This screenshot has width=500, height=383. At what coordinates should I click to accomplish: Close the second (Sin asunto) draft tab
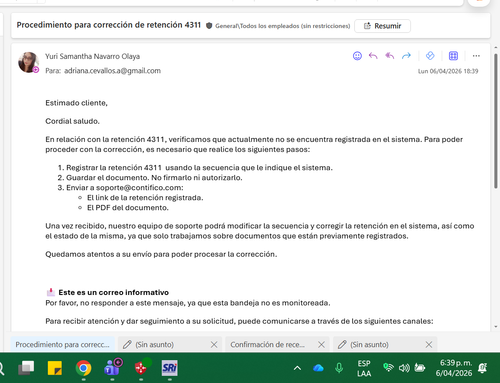tap(429, 345)
